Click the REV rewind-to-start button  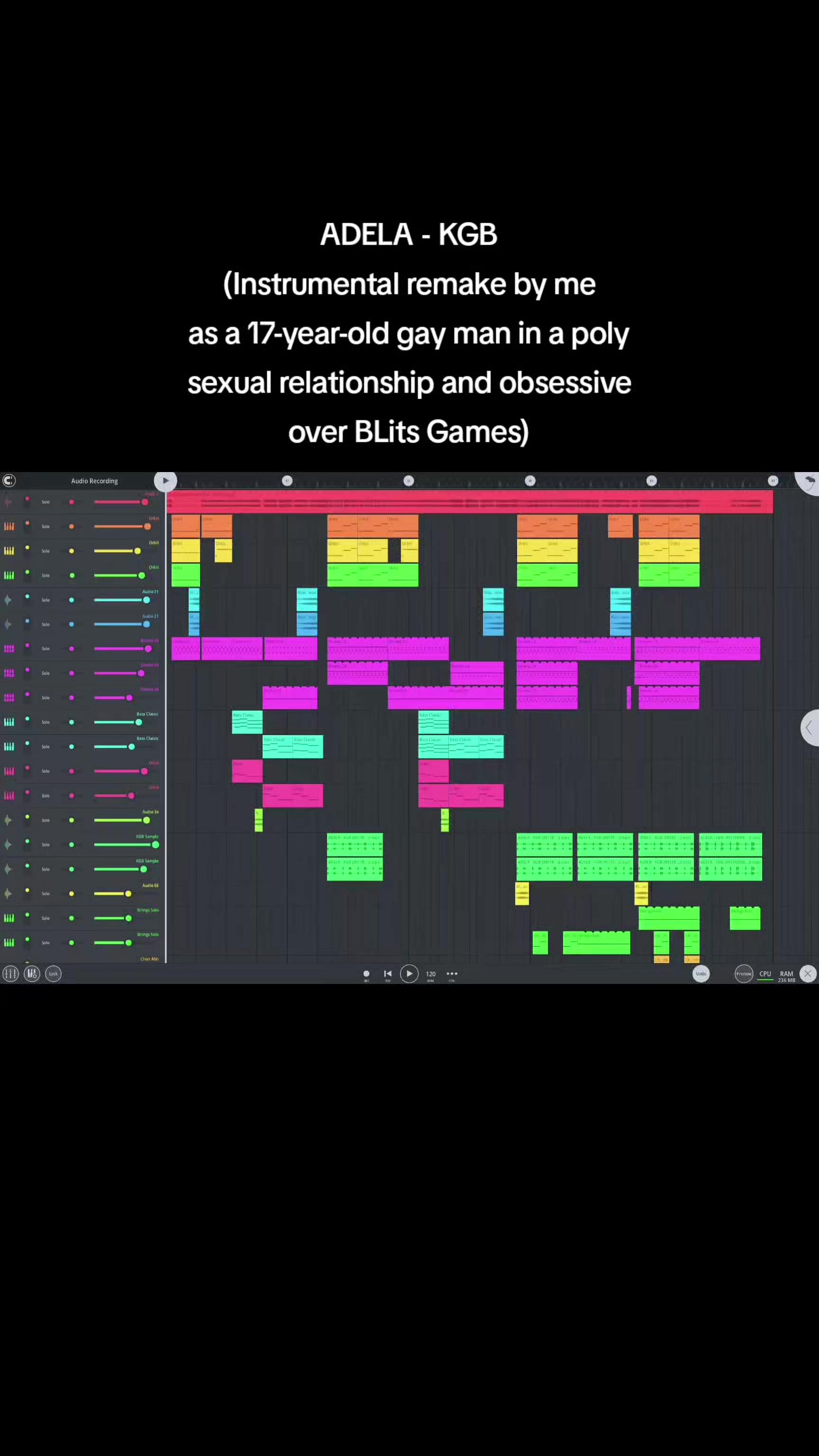(x=388, y=974)
